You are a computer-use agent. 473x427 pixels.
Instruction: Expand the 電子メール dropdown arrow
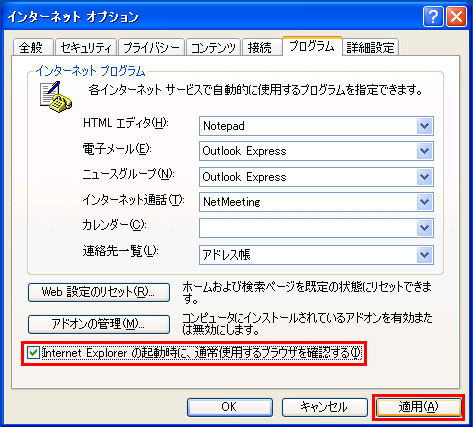[424, 151]
